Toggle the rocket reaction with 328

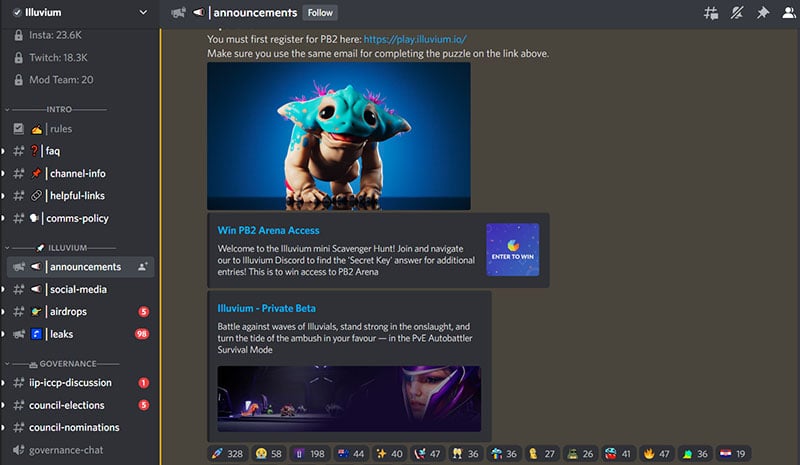227,454
